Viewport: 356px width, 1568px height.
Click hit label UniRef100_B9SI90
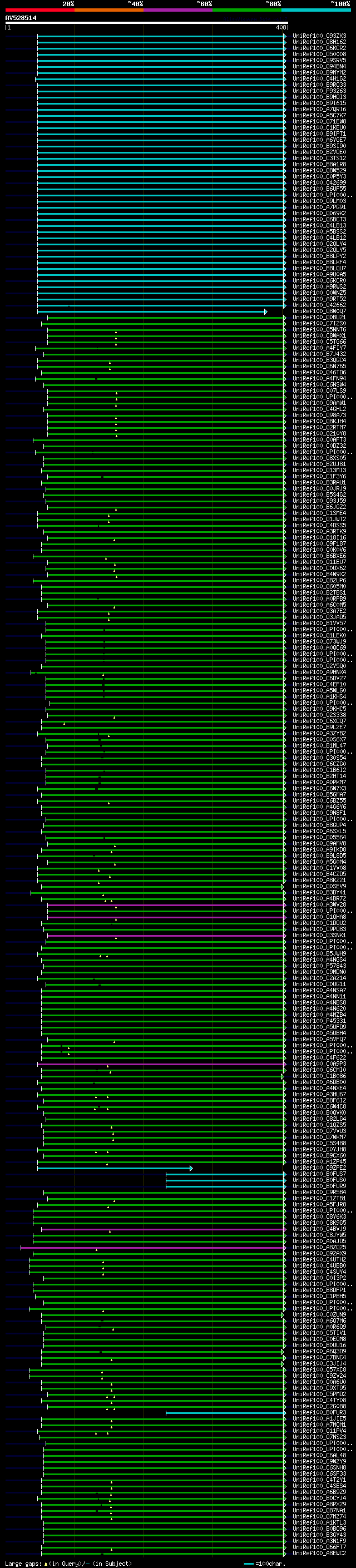tap(319, 146)
